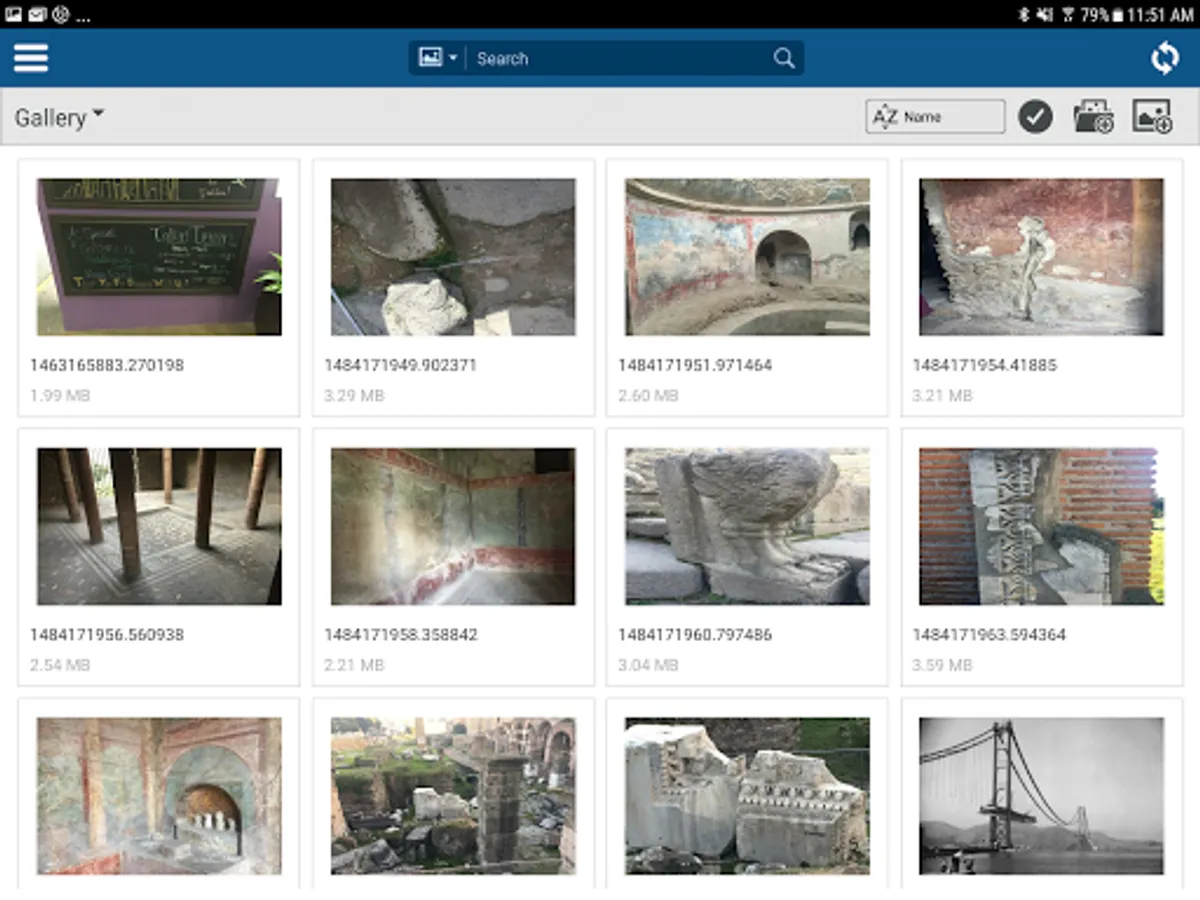Select file name 1484171960.797486
The image size is (1200, 900).
(x=695, y=634)
